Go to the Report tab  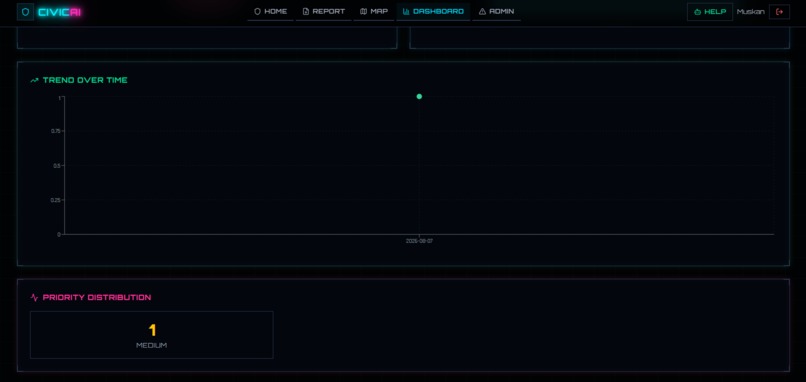pyautogui.click(x=323, y=11)
